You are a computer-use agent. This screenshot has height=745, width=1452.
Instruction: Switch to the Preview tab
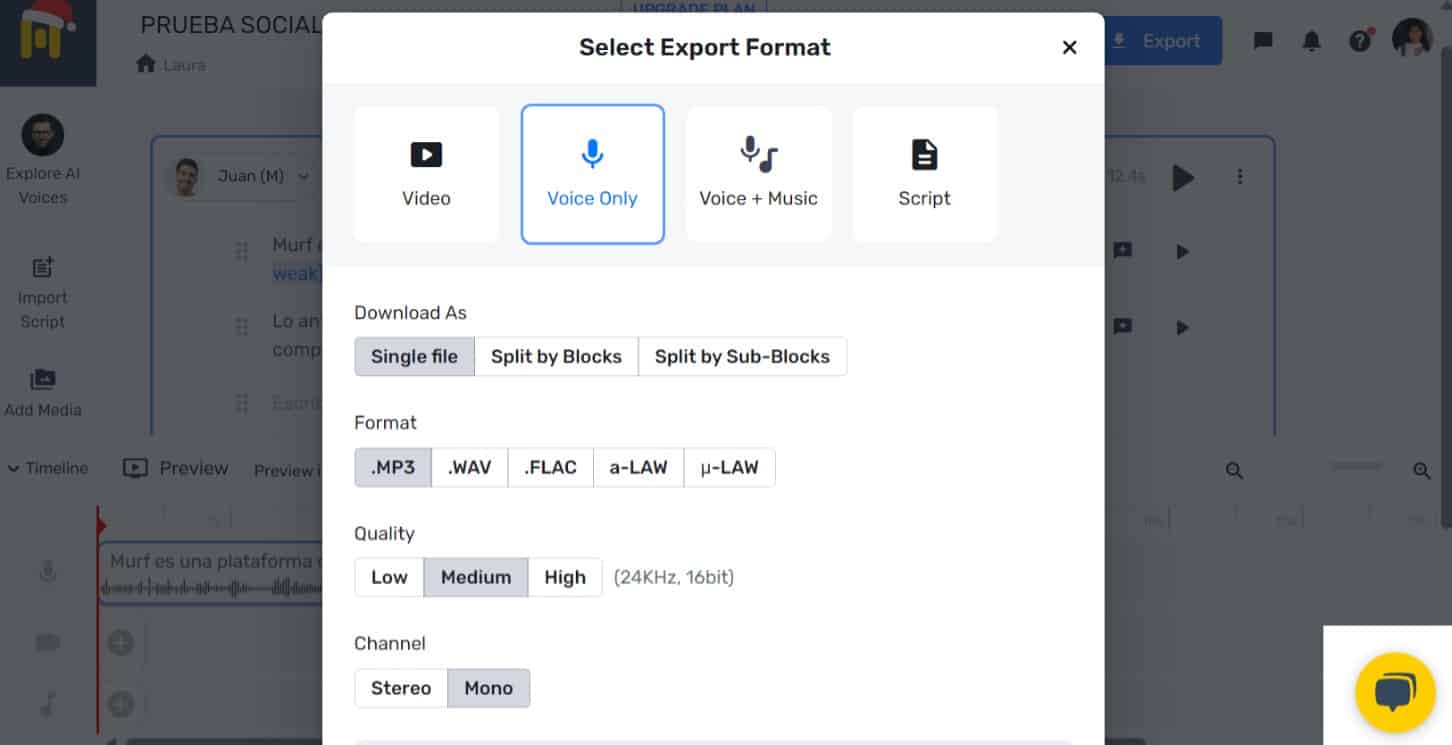click(x=176, y=468)
